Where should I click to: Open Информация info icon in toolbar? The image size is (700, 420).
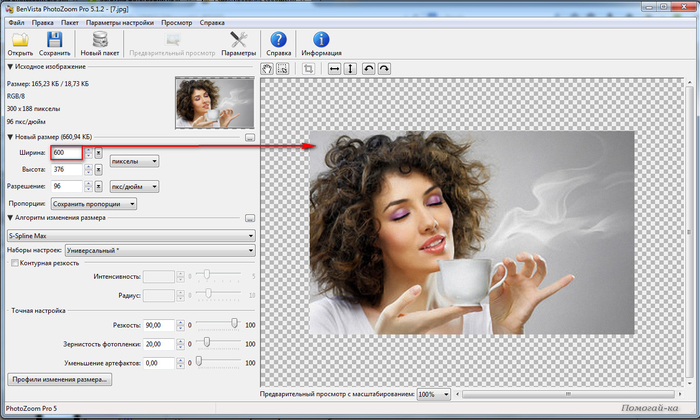(321, 44)
